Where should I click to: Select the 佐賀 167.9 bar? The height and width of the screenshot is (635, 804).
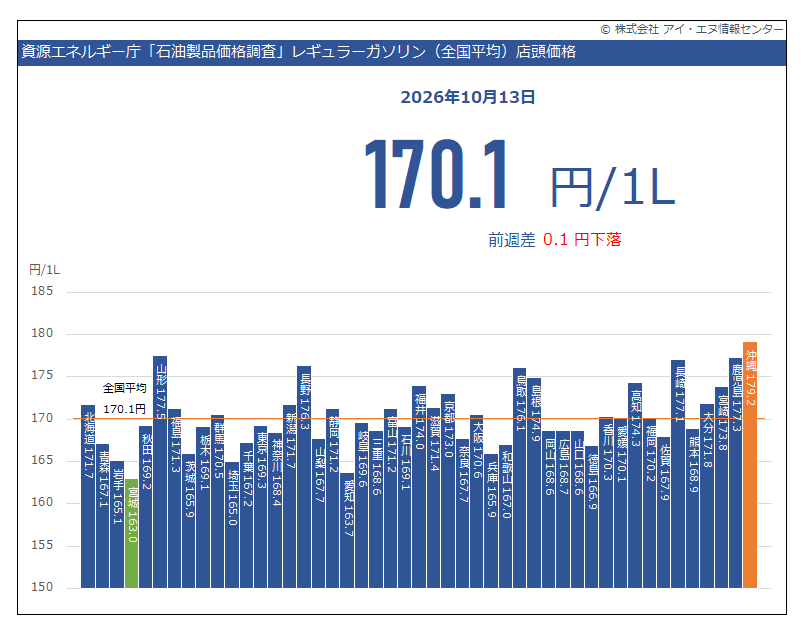coord(664,512)
